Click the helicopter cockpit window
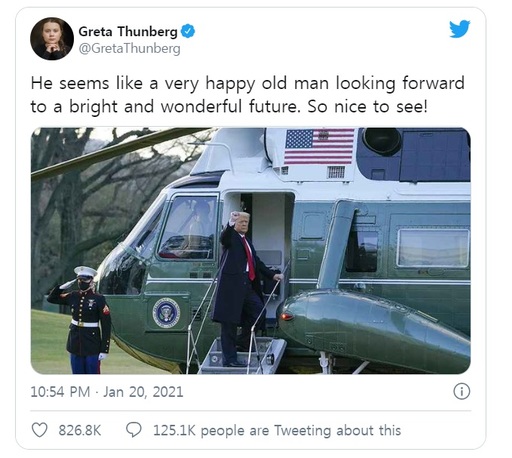 coord(187,228)
